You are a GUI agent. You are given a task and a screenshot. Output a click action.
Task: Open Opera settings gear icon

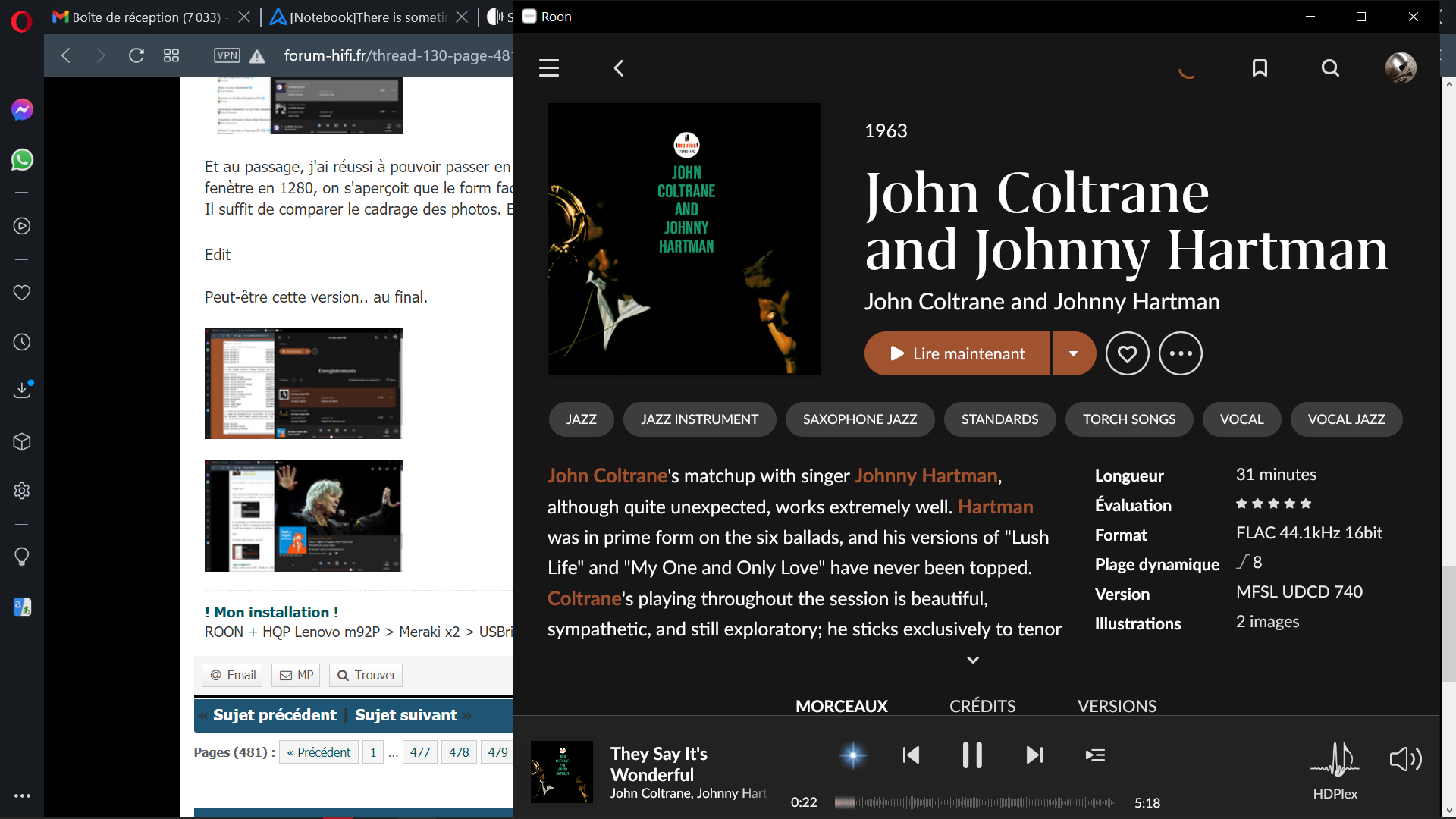pos(22,491)
